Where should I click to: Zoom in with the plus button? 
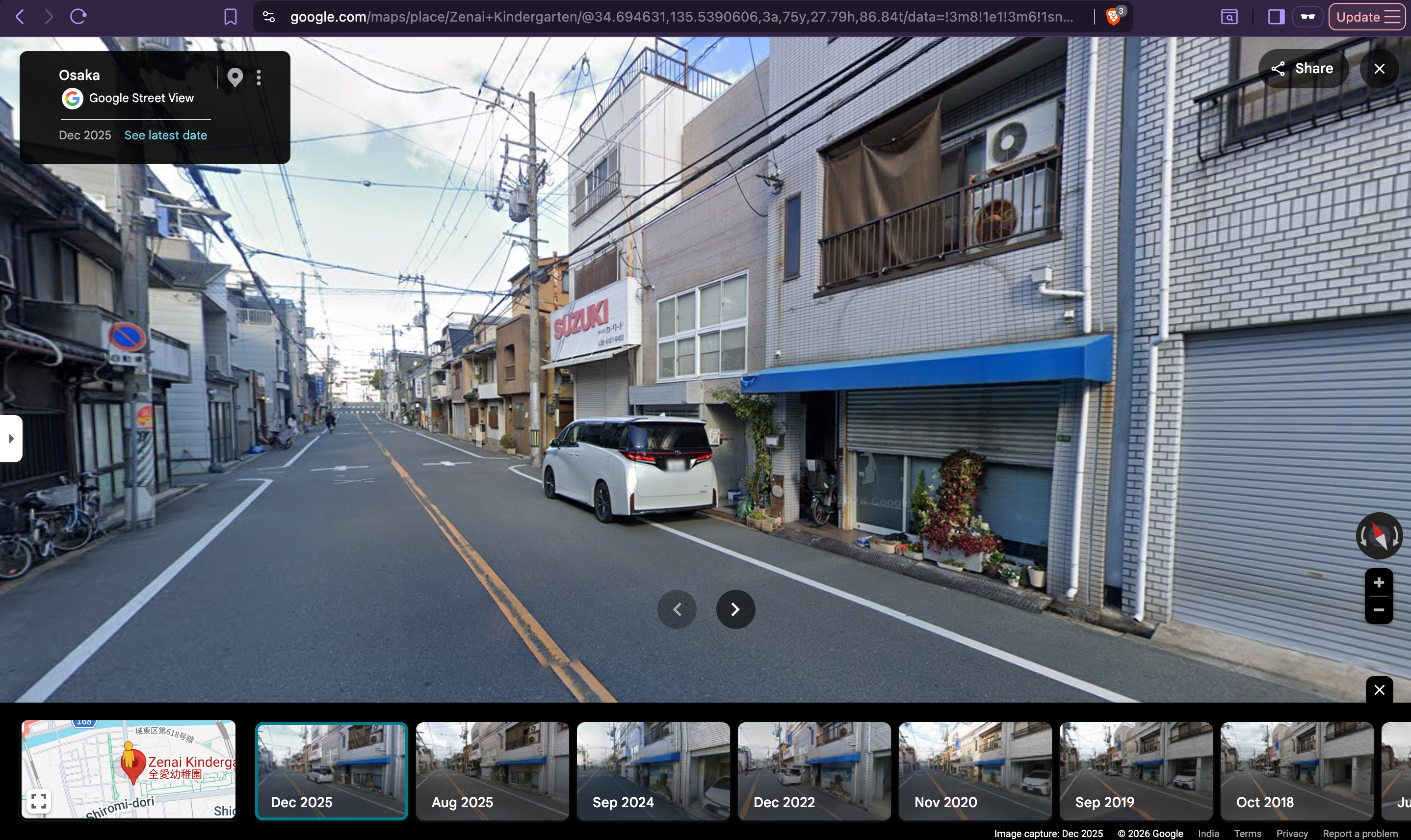pos(1379,582)
